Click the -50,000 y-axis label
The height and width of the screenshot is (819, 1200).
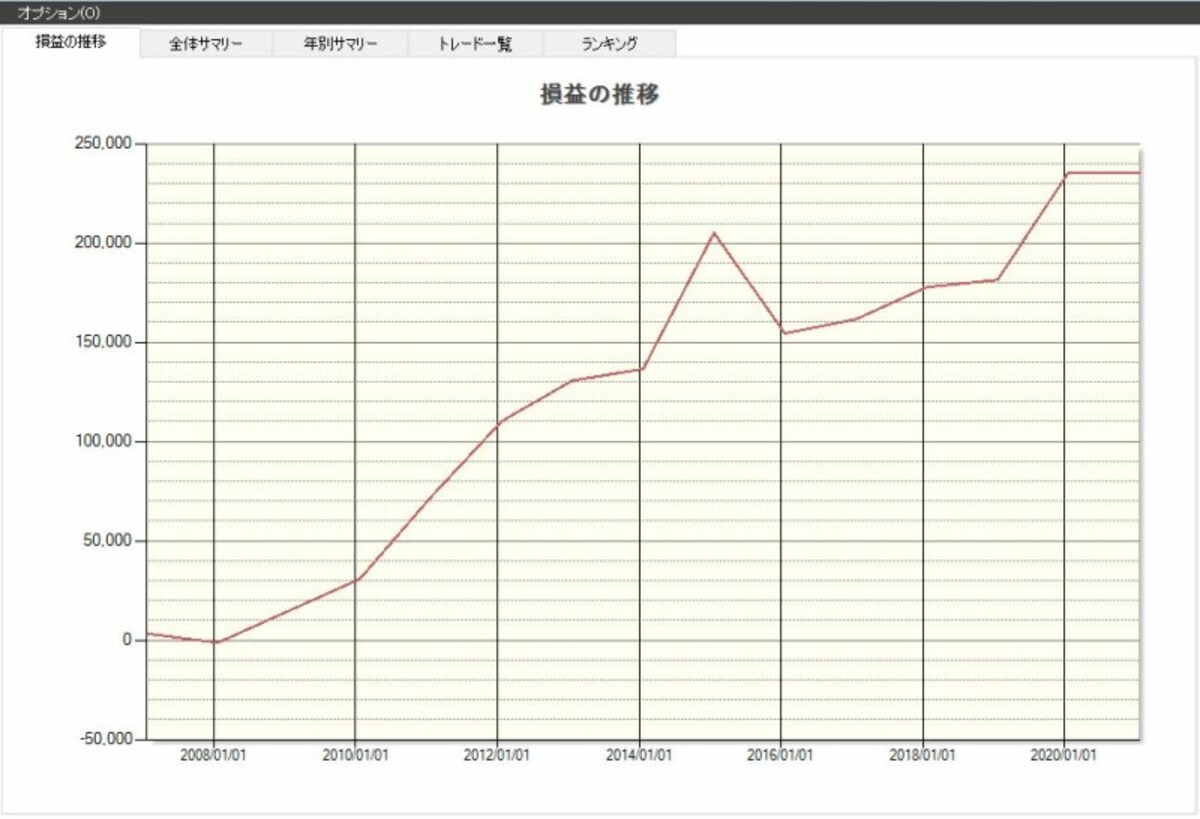[104, 739]
